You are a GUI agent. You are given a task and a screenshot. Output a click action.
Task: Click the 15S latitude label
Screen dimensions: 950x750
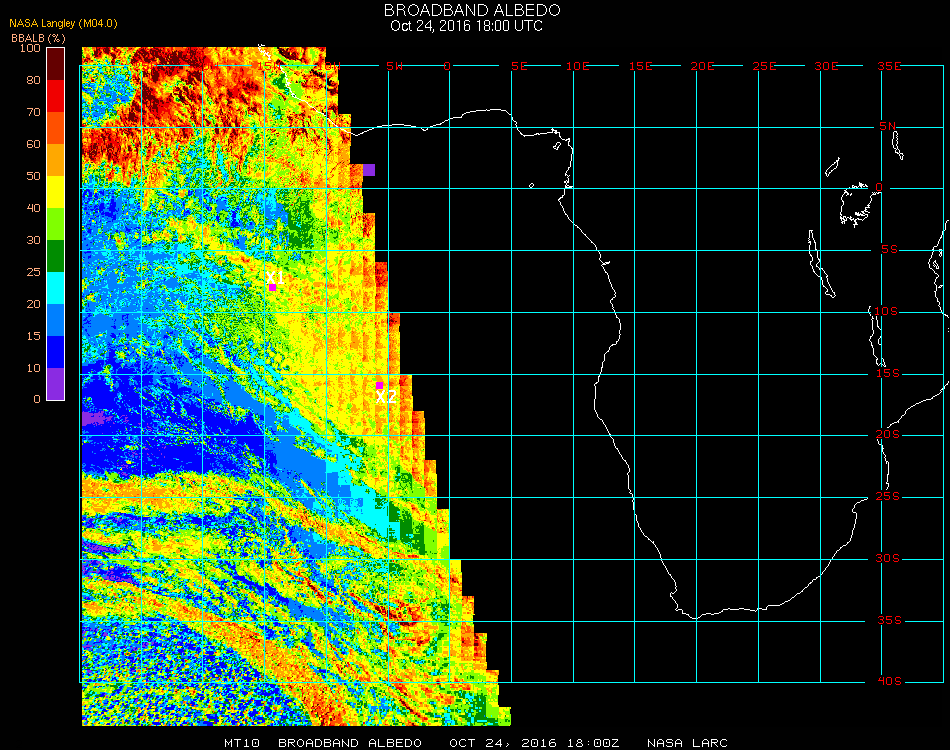click(888, 373)
